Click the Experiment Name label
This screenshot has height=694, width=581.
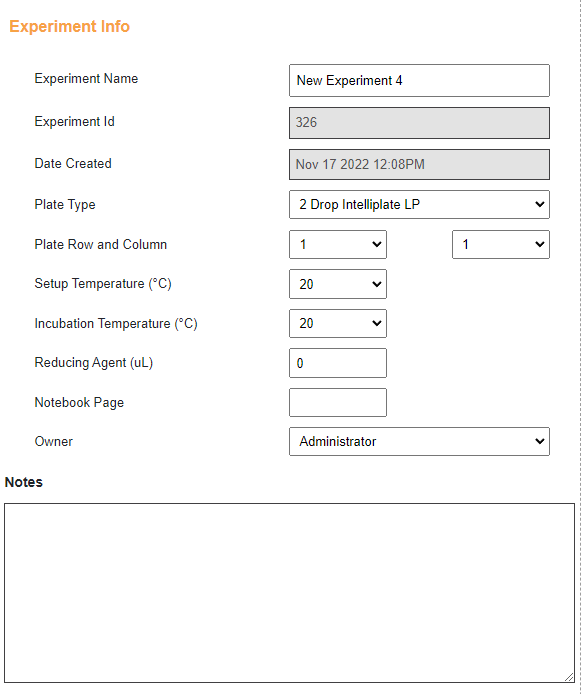pyautogui.click(x=86, y=78)
